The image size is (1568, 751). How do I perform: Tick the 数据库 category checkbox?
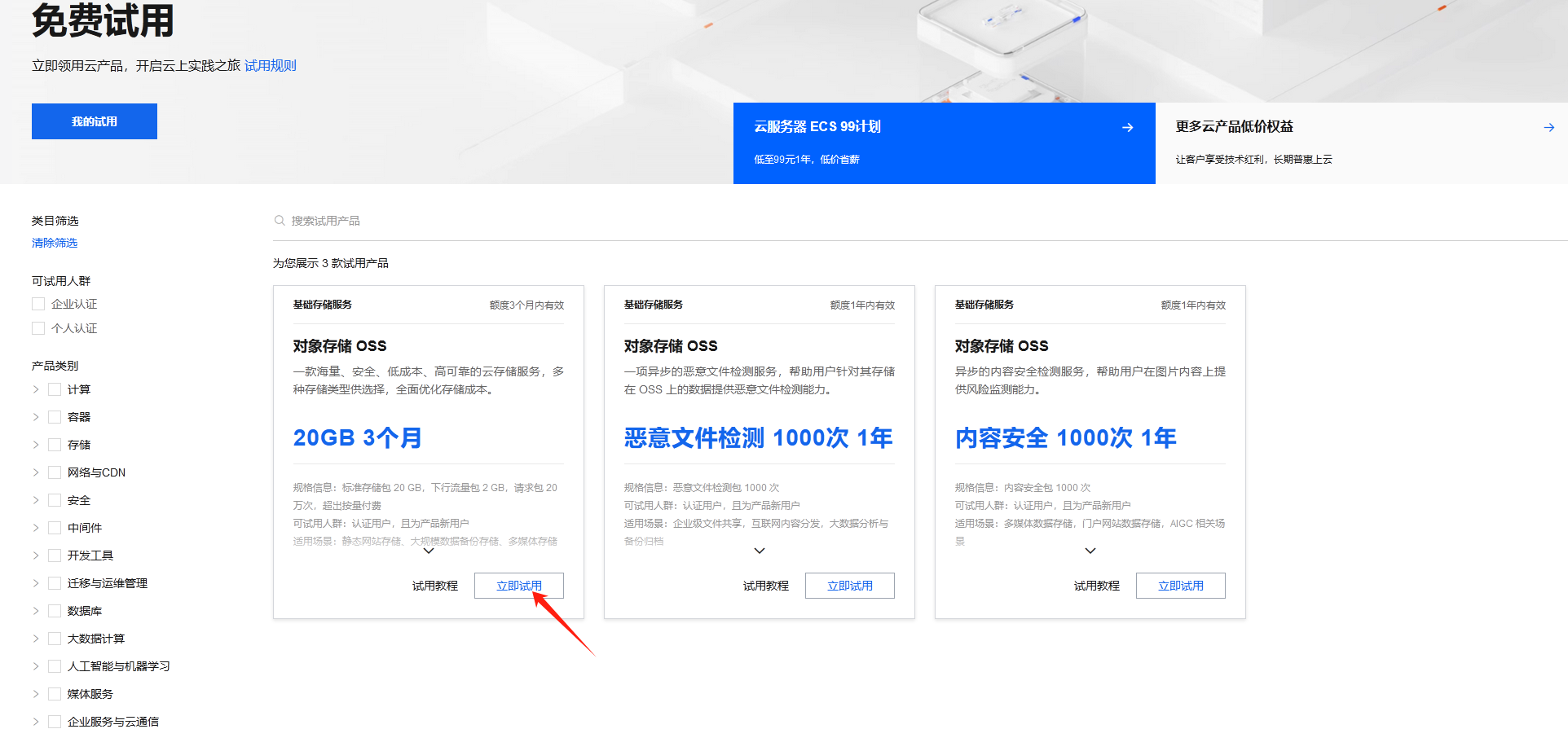55,611
